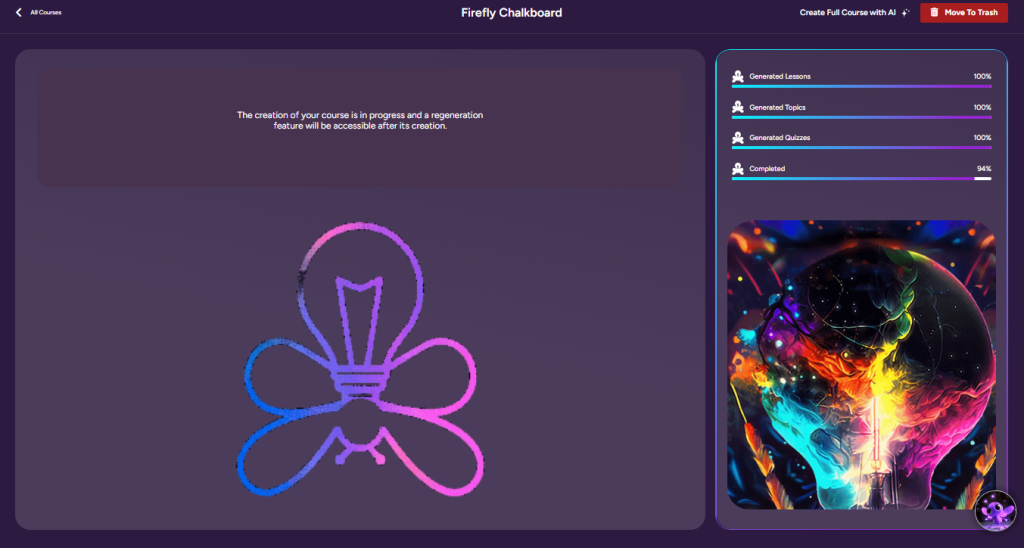Viewport: 1024px width, 548px height.
Task: Click the sparkle icon after Create Full Course
Action: click(x=905, y=13)
